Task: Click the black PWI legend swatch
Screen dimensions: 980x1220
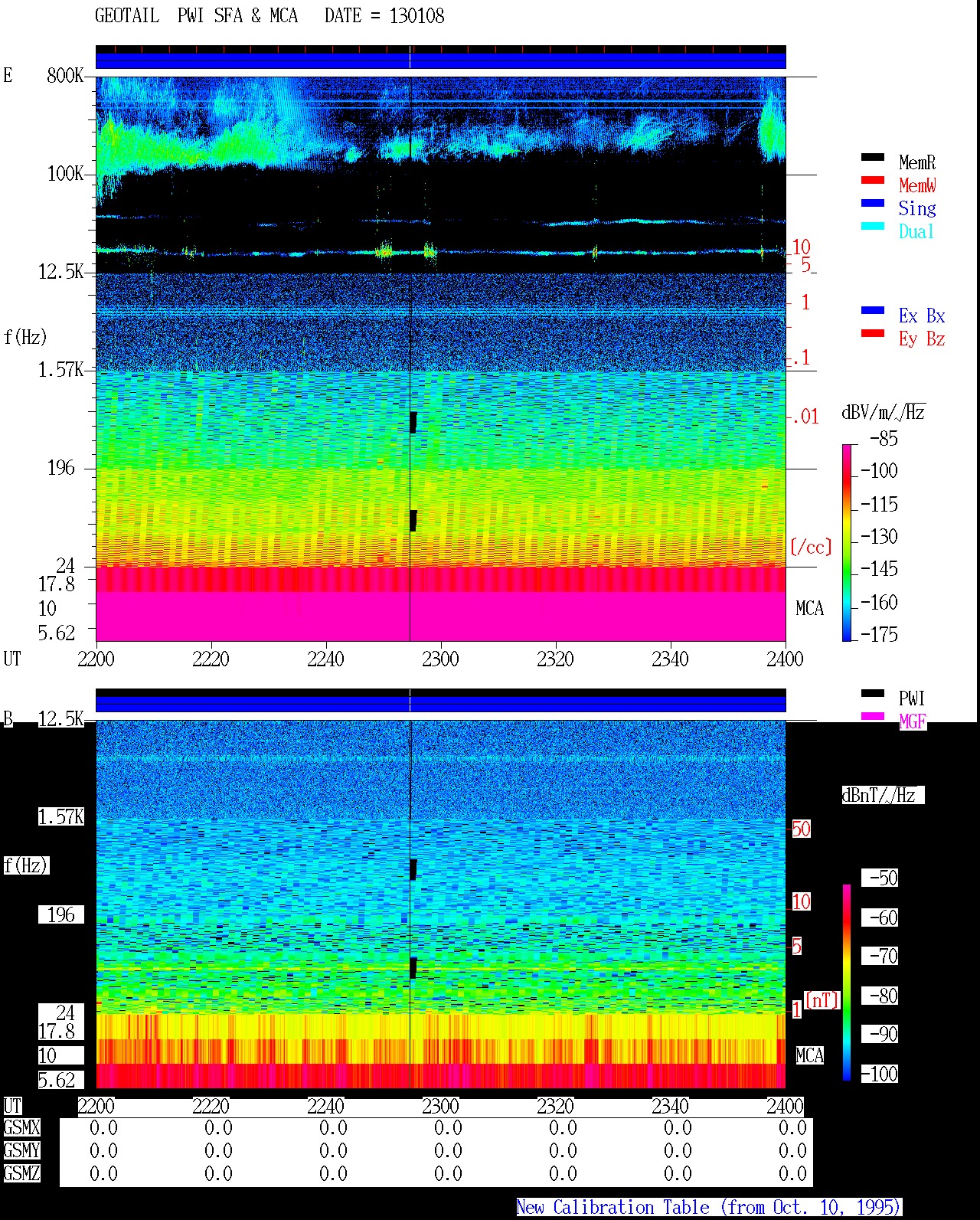Action: (873, 693)
